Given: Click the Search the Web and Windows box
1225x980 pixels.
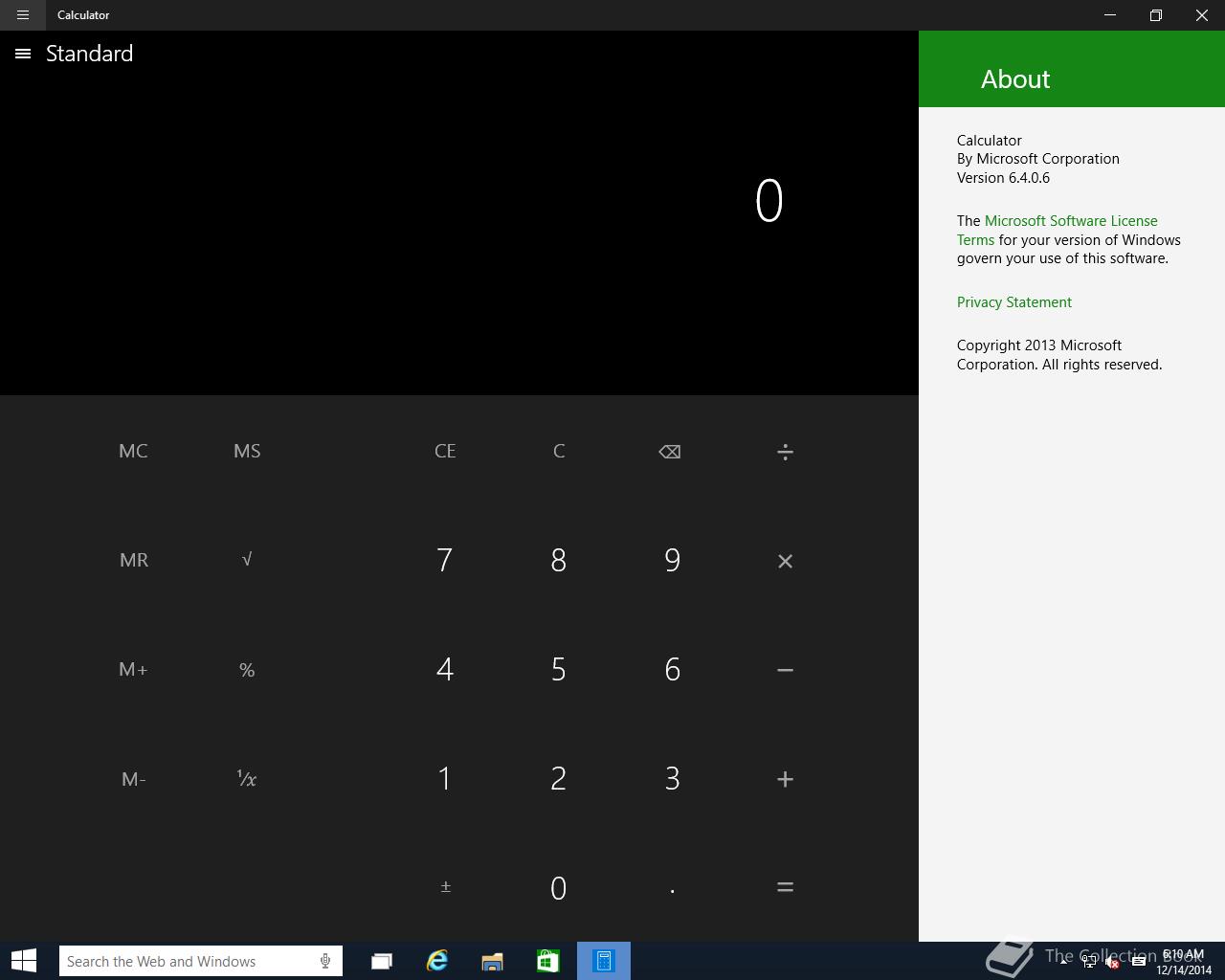Looking at the screenshot, I should click(x=201, y=961).
